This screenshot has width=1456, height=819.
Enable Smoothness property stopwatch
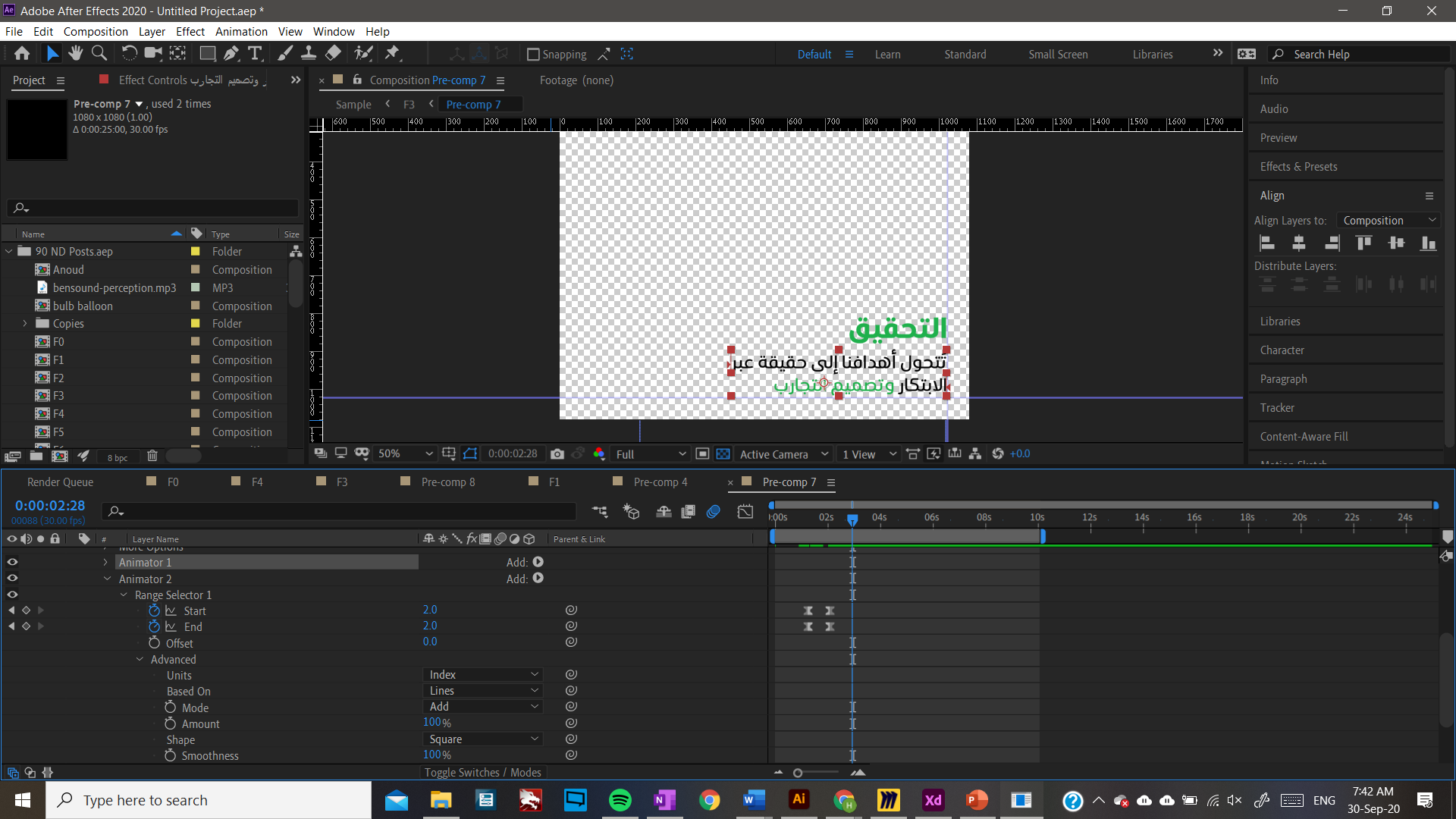tap(170, 755)
